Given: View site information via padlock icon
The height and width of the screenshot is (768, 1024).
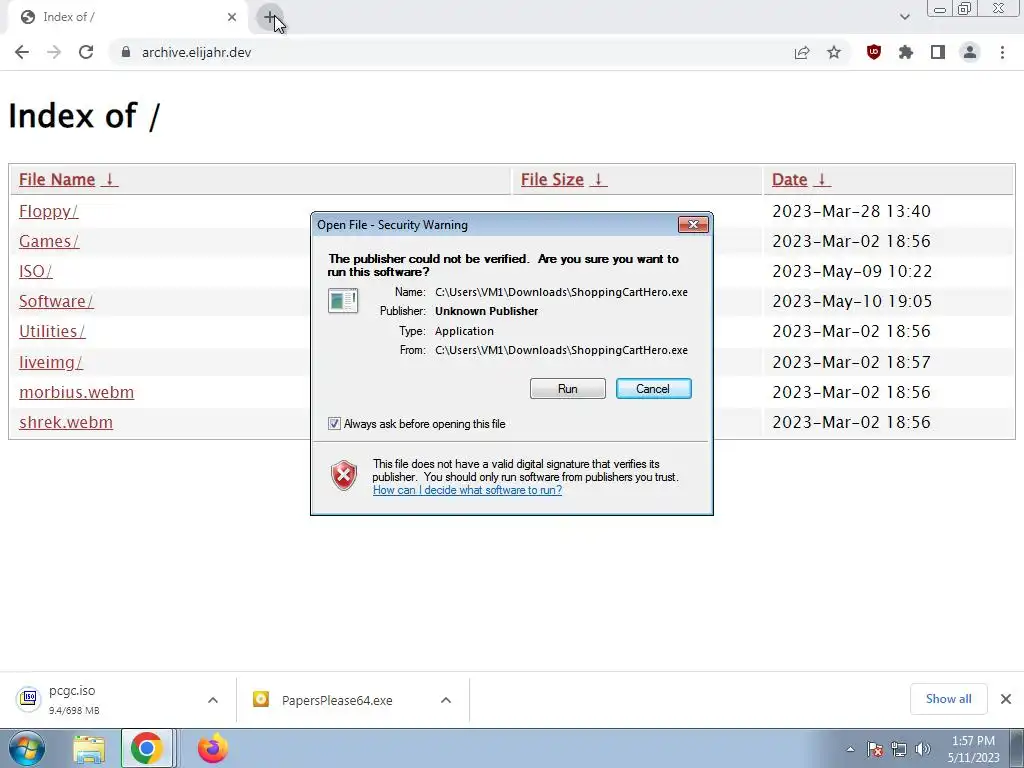Looking at the screenshot, I should [x=126, y=52].
